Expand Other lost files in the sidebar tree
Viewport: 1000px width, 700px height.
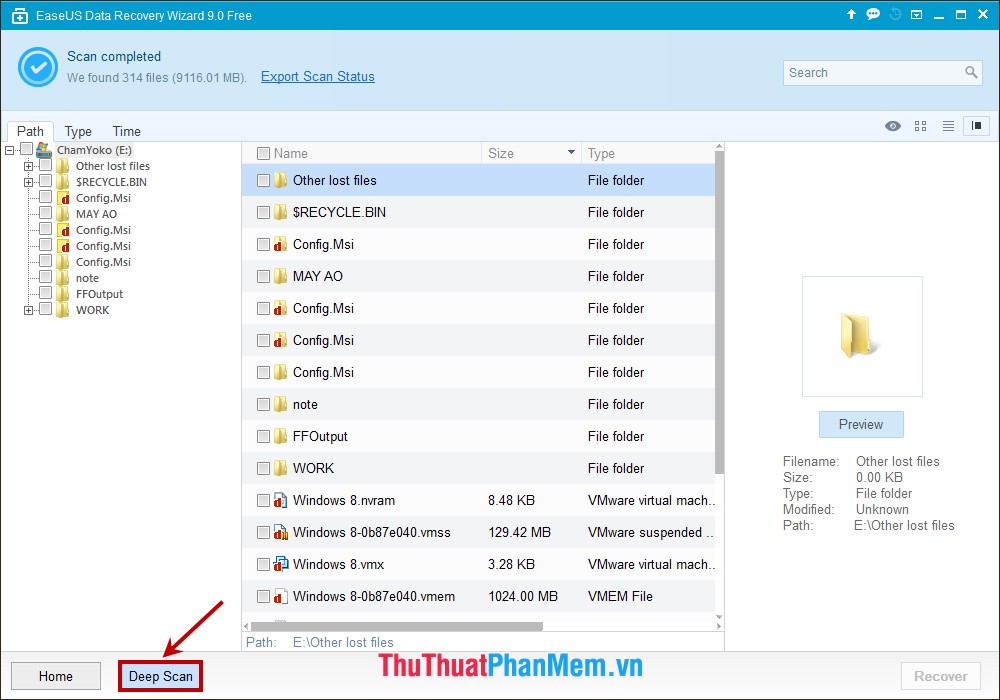pos(30,166)
